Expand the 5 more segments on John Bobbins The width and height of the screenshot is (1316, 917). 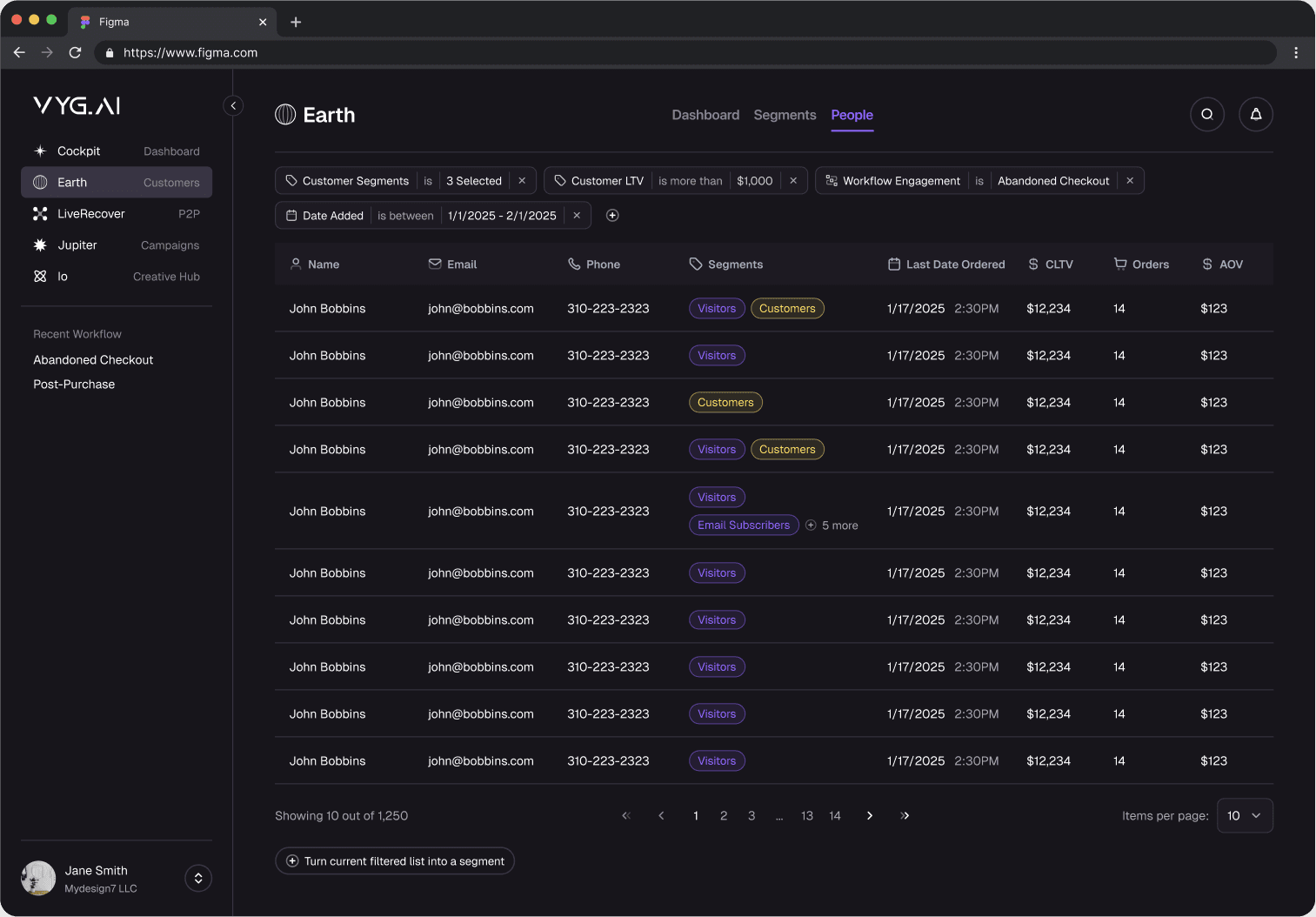(x=832, y=525)
